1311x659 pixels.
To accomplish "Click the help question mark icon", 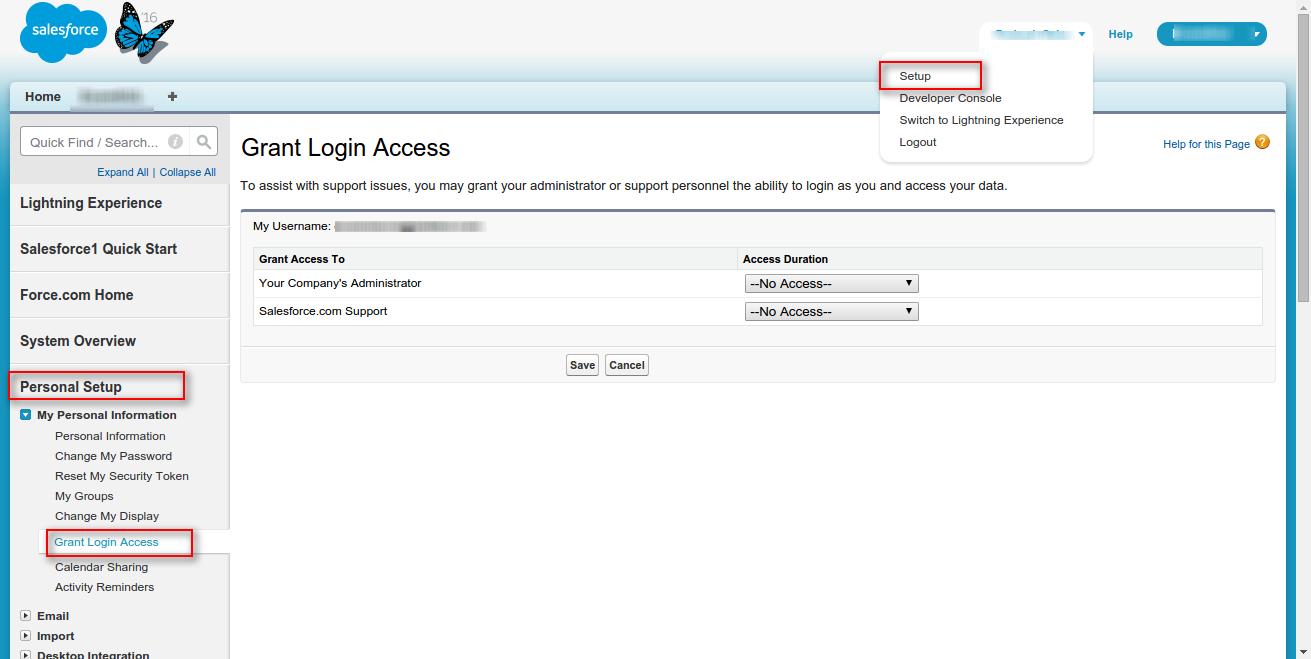I will pos(1262,143).
